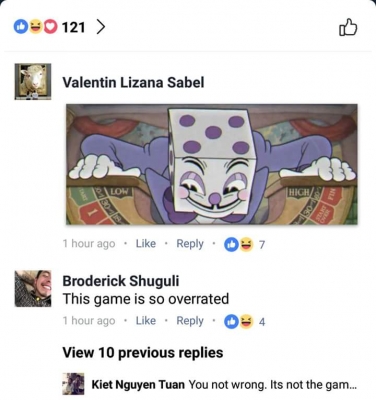This screenshot has height=400, width=376.
Task: Expand View 10 previous replies
Action: (x=143, y=353)
